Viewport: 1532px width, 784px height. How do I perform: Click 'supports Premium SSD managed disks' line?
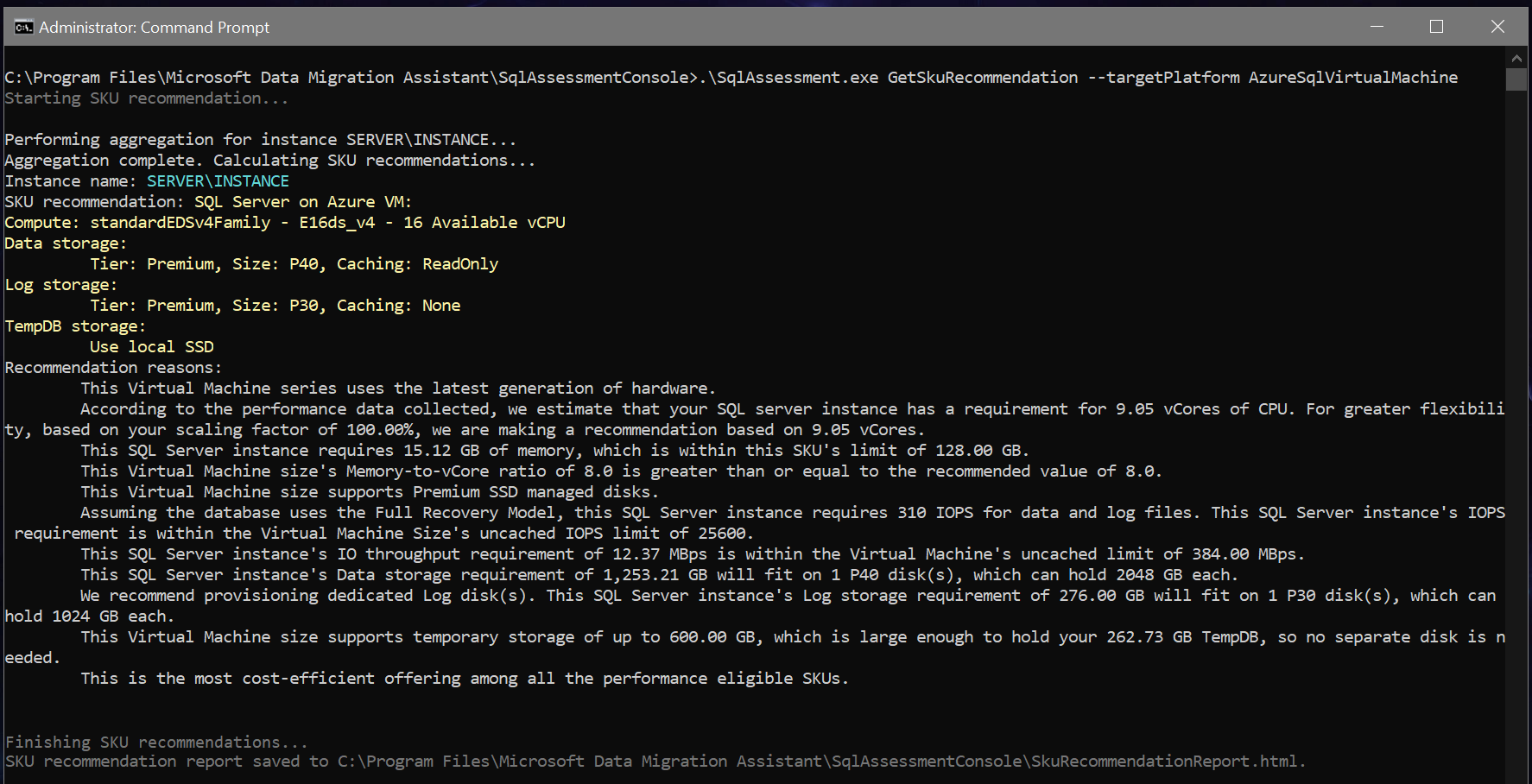pyautogui.click(x=370, y=492)
